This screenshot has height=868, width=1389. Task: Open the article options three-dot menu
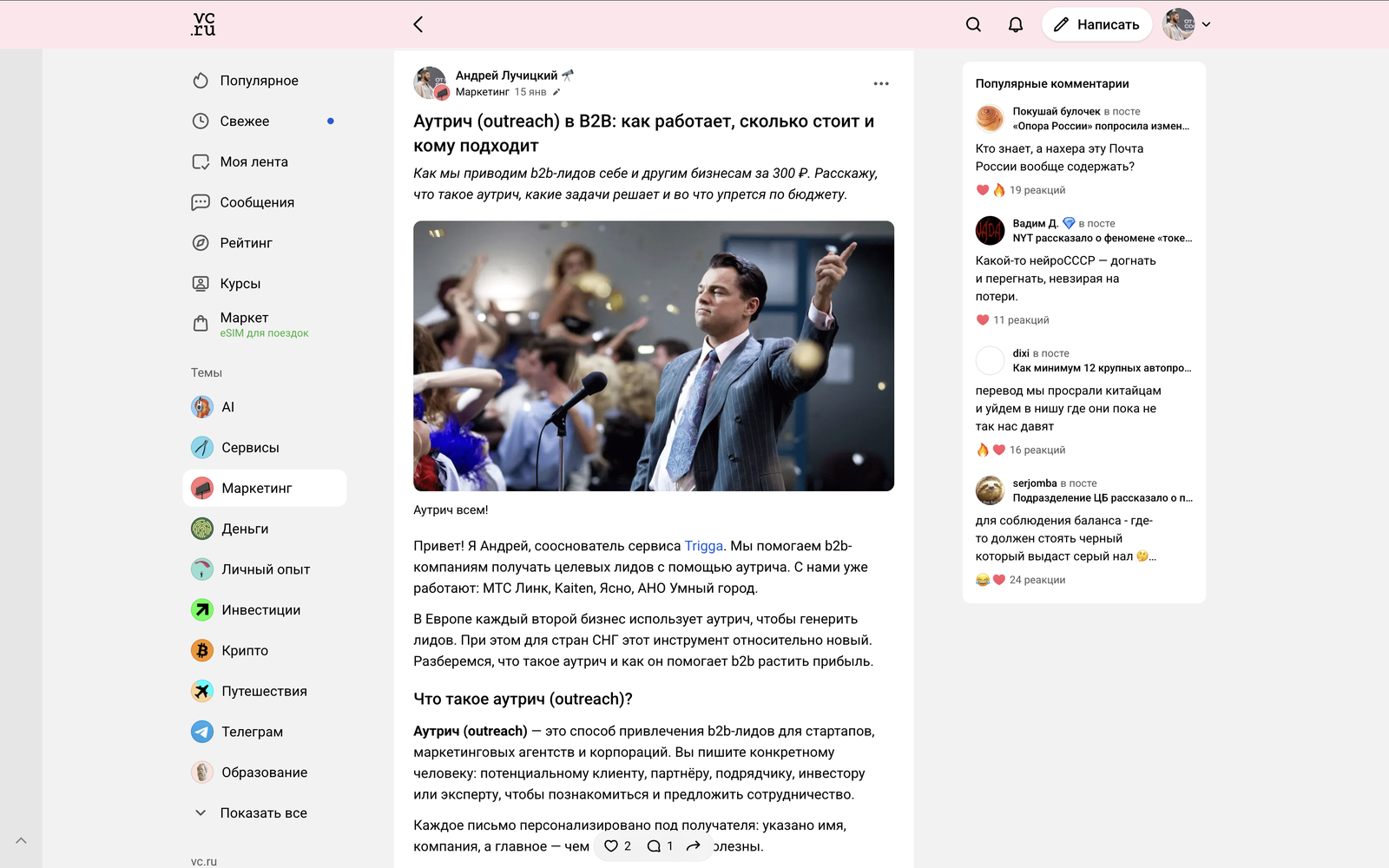[x=881, y=84]
